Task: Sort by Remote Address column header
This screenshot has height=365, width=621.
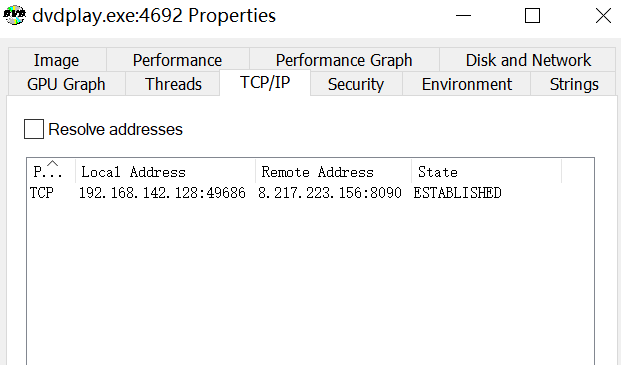Action: tap(333, 171)
